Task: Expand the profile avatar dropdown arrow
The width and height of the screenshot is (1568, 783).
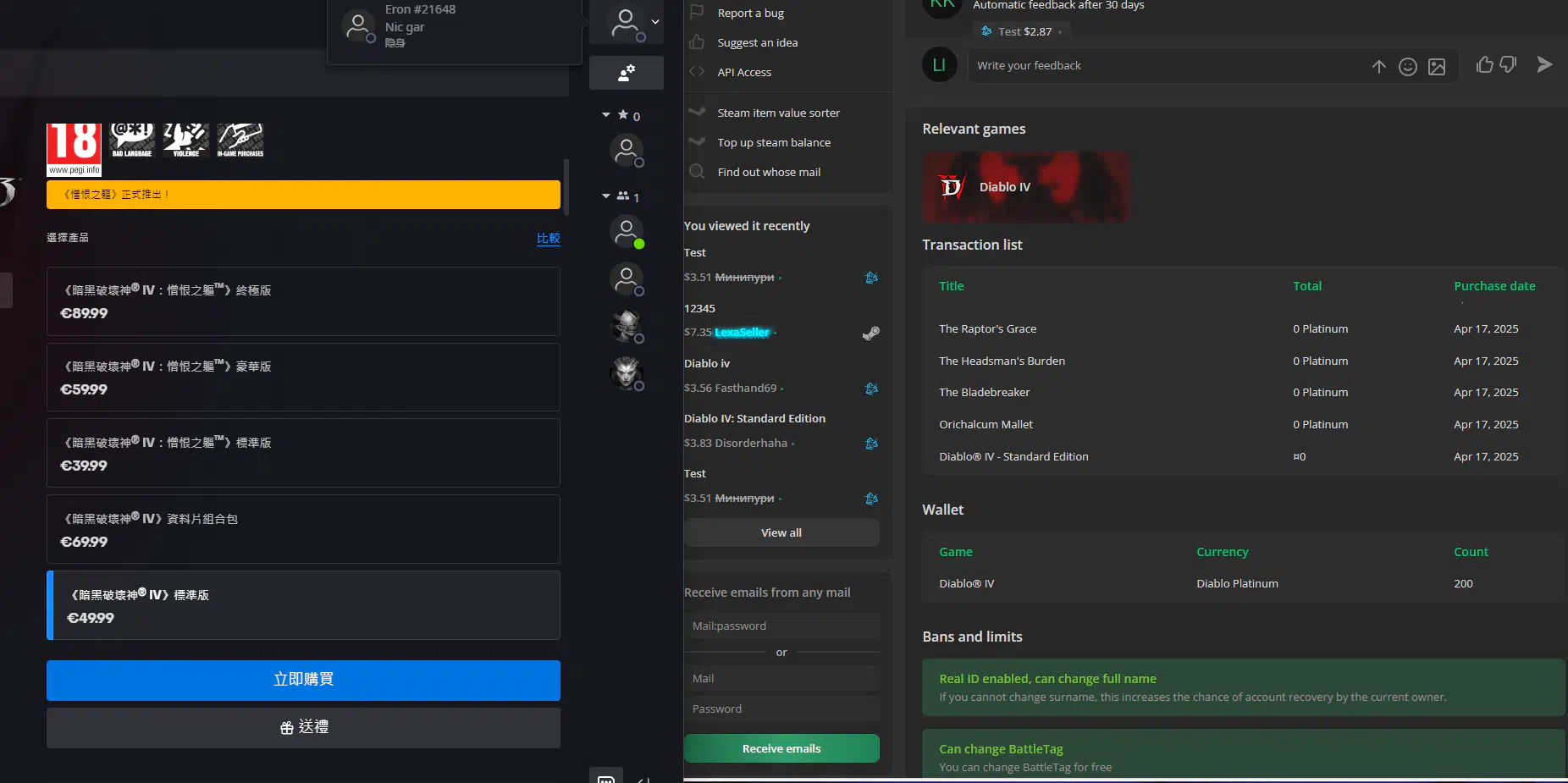Action: point(655,22)
